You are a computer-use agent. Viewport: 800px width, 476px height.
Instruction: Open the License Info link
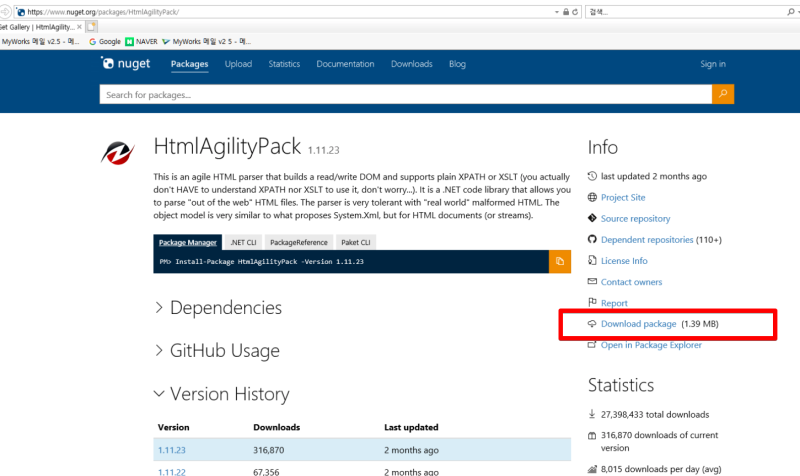tap(624, 261)
